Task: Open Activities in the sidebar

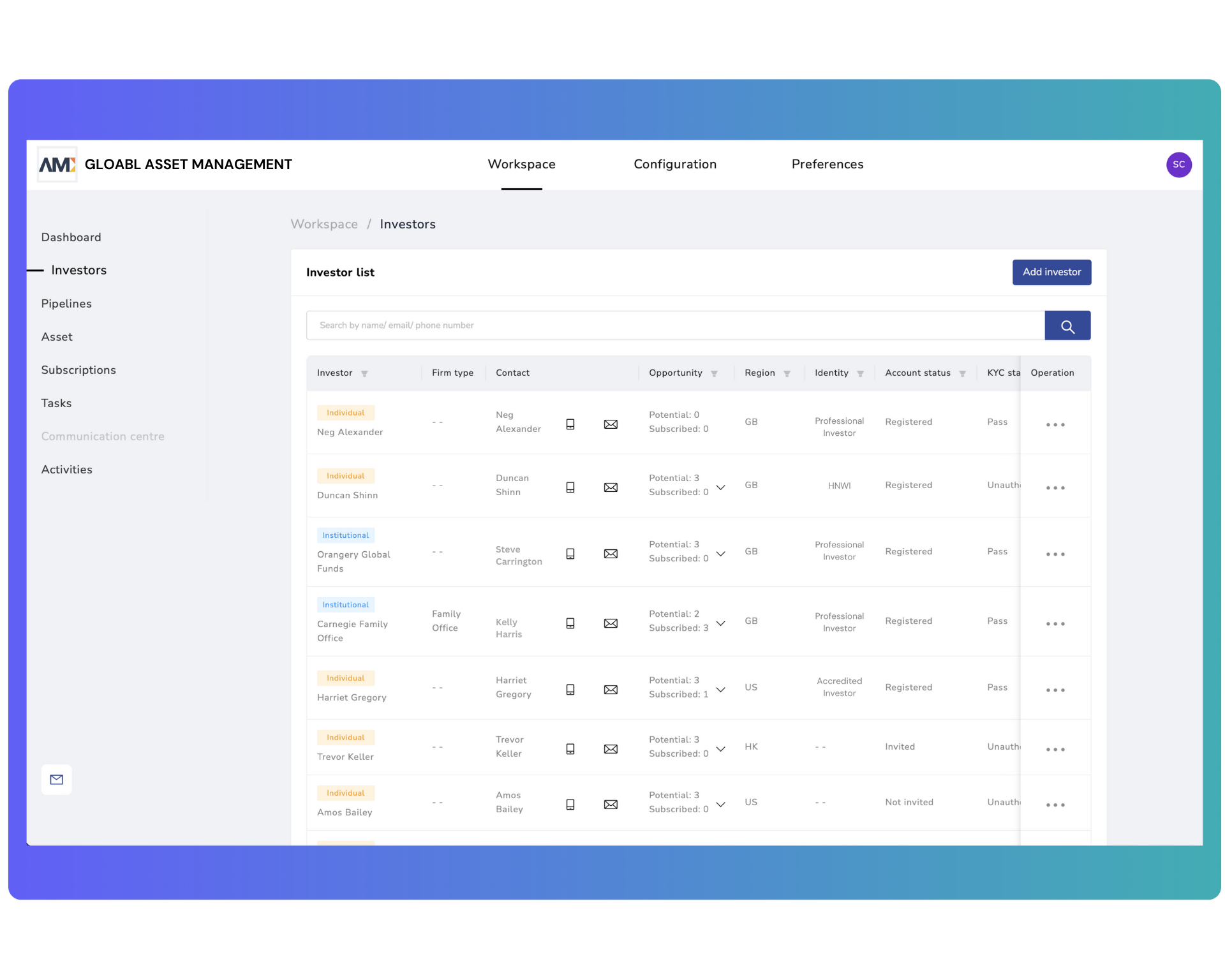Action: pos(66,470)
